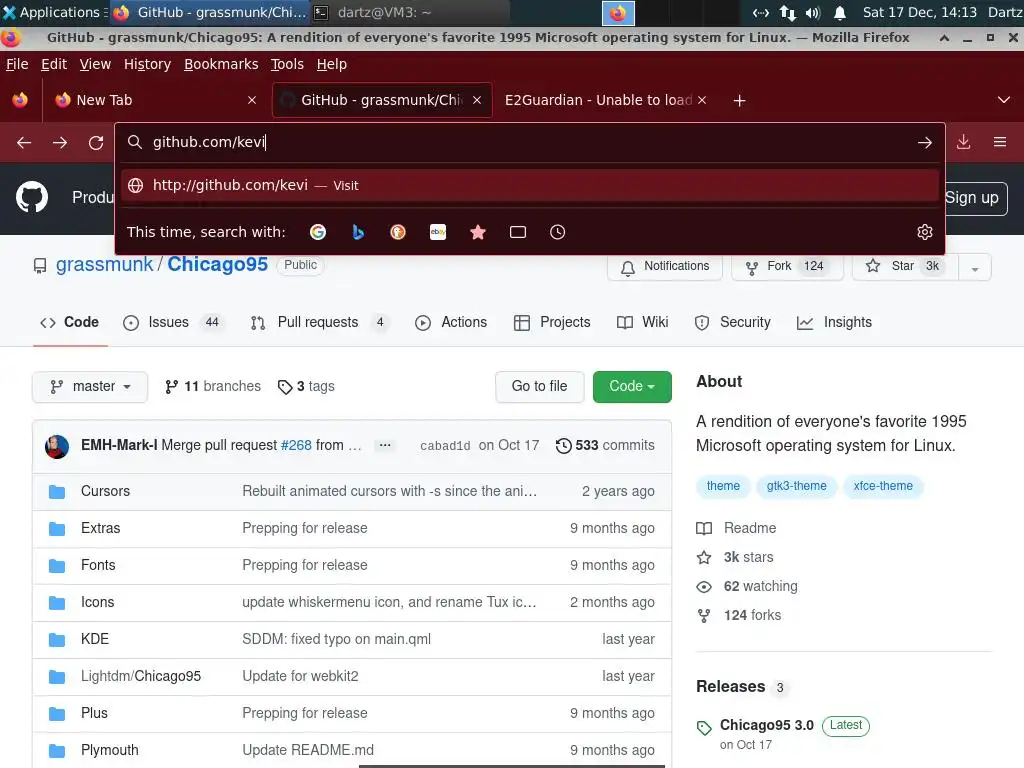Switch to the E2Guardian tab
1024x768 pixels.
coord(598,100)
